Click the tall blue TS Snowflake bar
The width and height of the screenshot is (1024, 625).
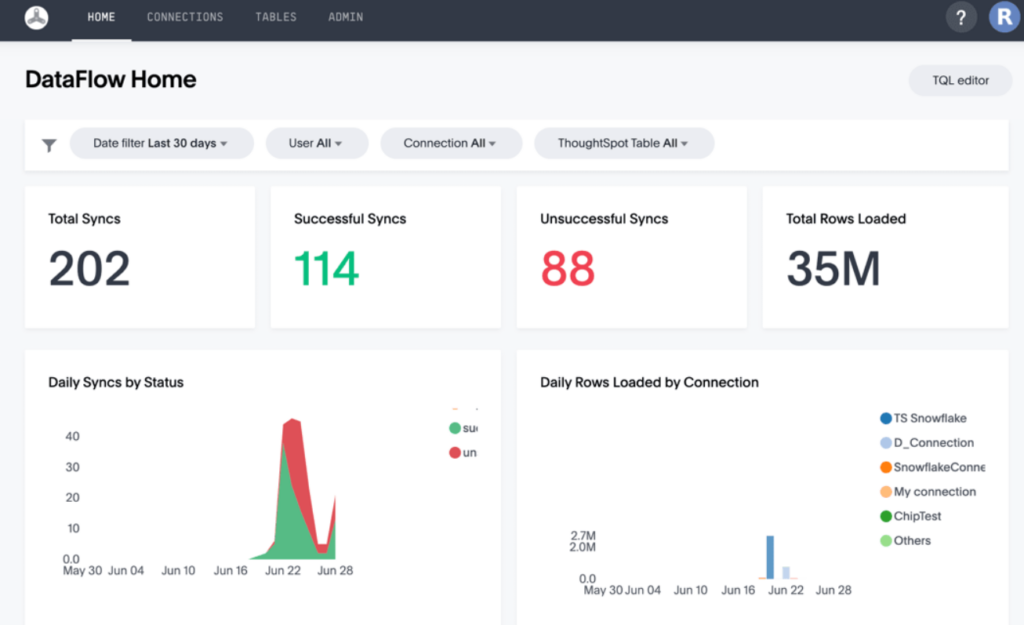point(770,557)
